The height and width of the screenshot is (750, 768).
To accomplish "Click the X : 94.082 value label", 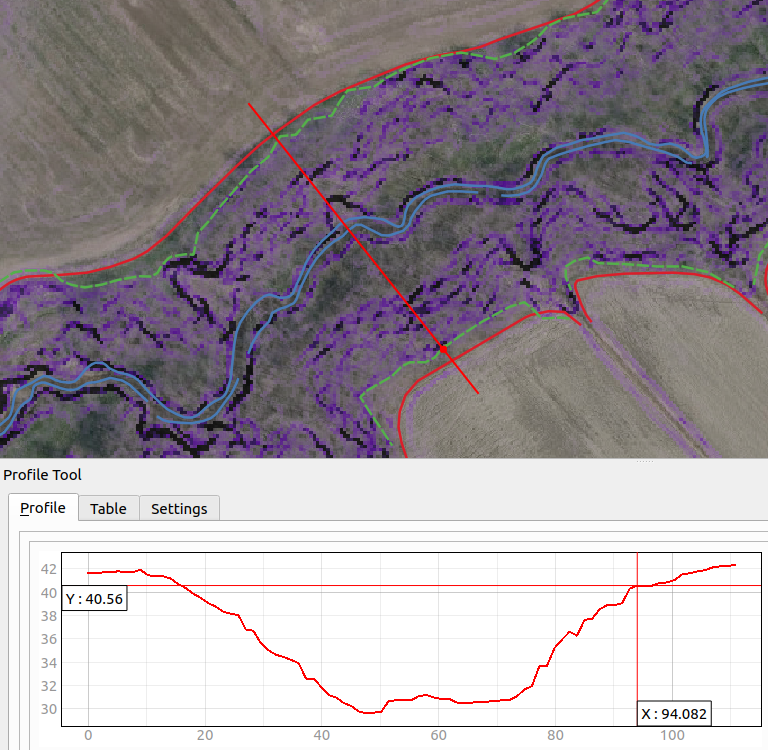I will 674,714.
